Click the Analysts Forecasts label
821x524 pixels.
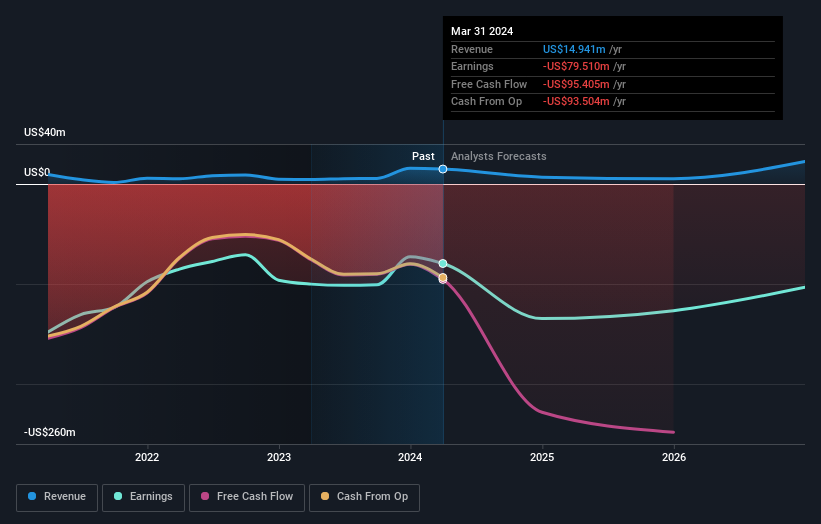point(498,157)
